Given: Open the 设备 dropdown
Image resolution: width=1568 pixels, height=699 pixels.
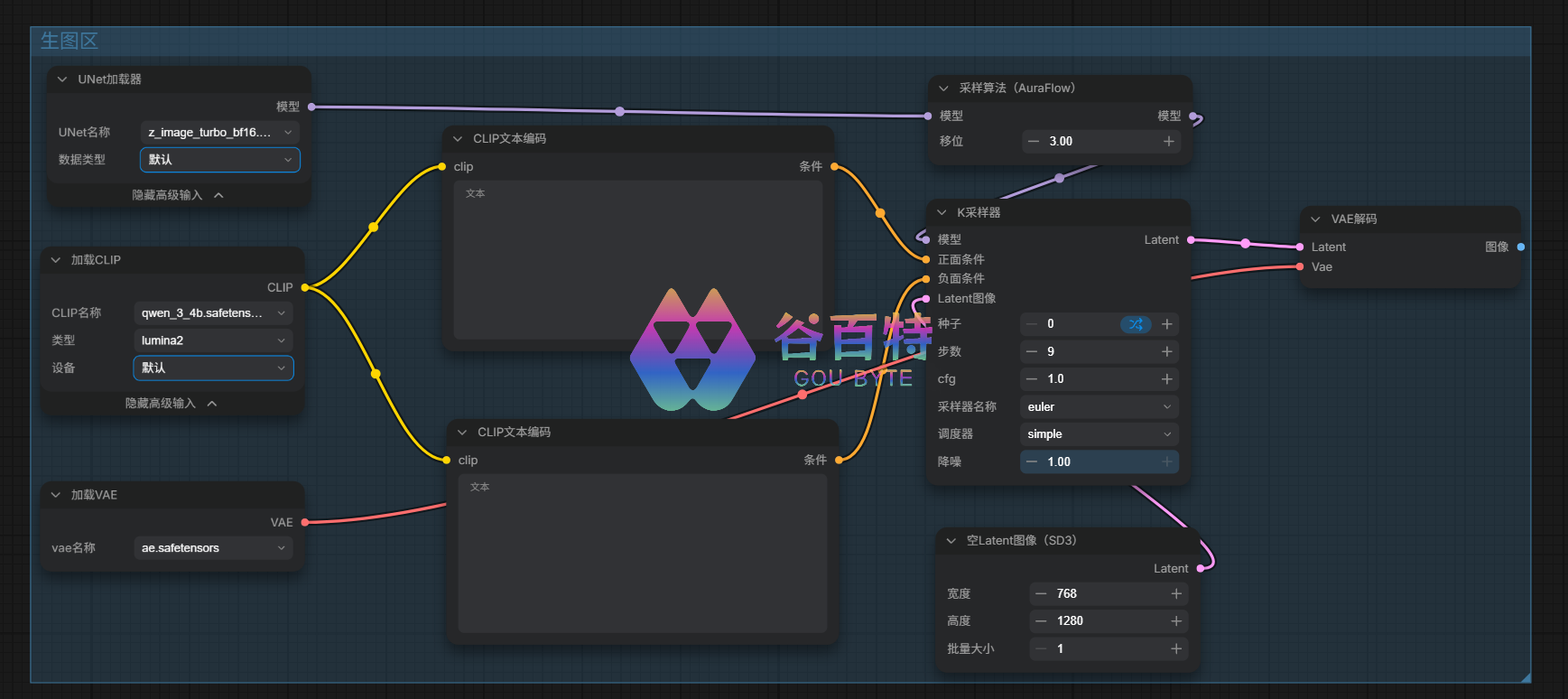Looking at the screenshot, I should click(213, 368).
